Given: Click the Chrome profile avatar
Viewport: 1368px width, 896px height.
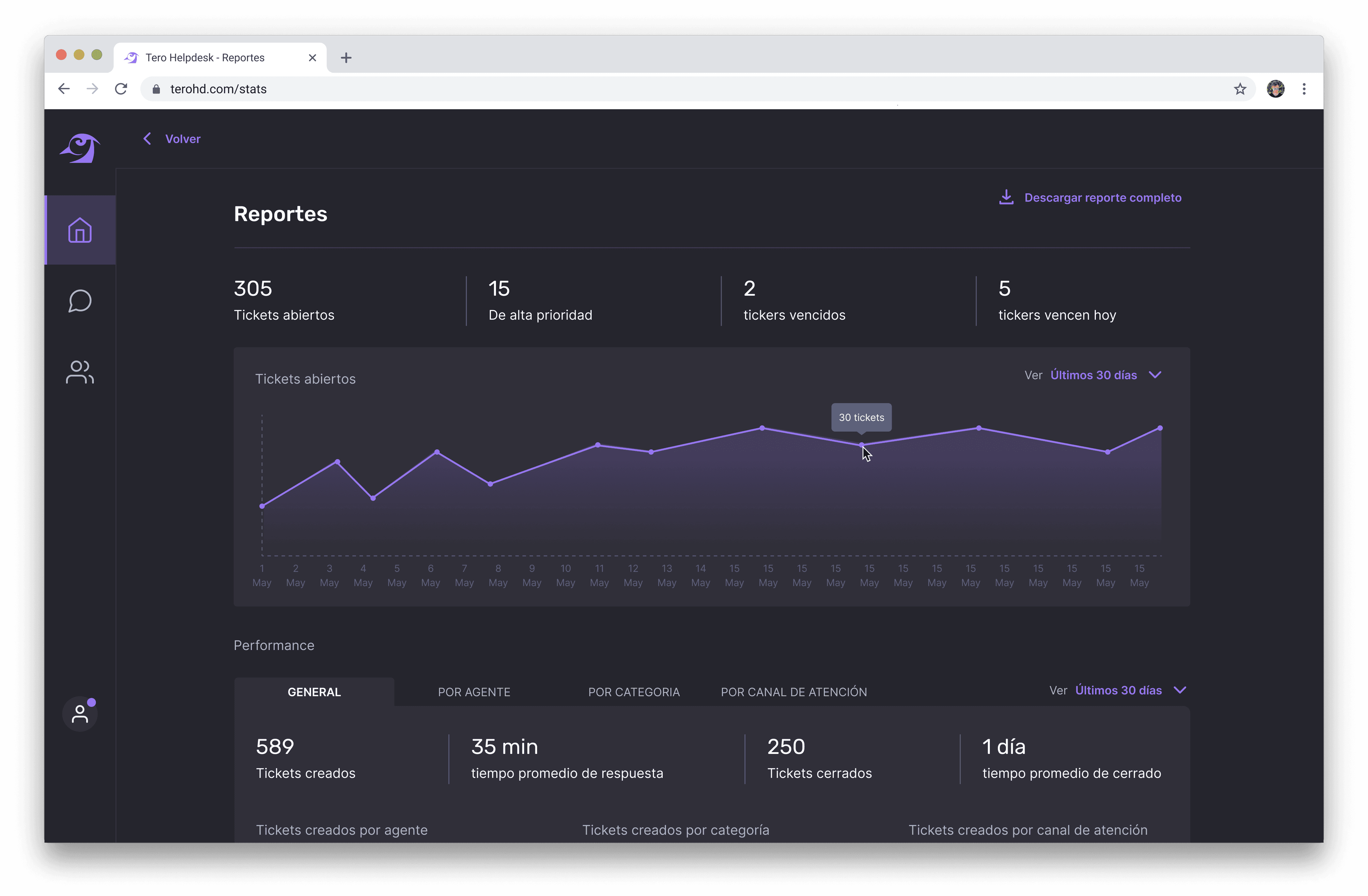Looking at the screenshot, I should click(1275, 89).
